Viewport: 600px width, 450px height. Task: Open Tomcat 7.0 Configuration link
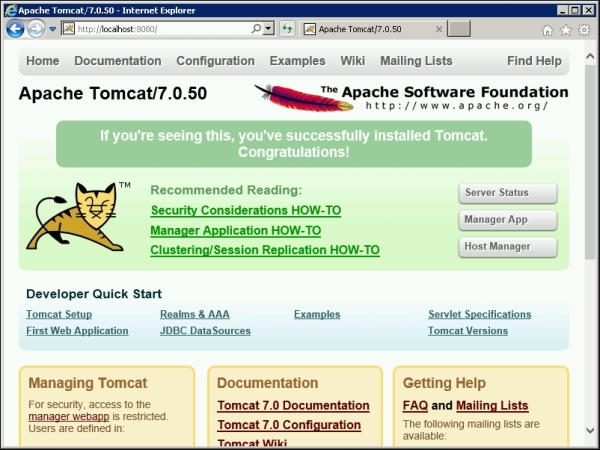289,425
